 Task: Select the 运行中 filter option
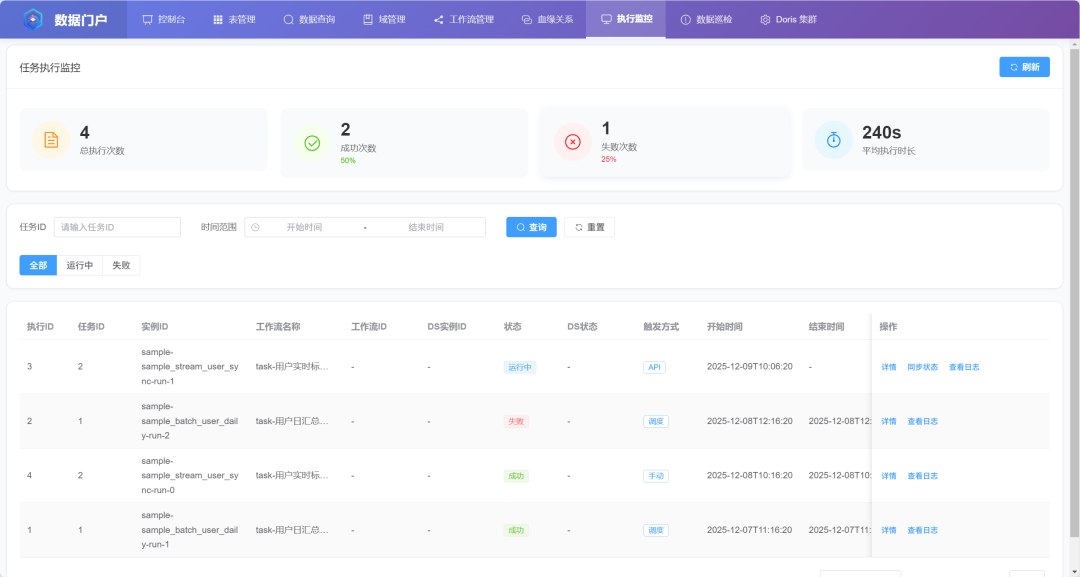[x=80, y=265]
